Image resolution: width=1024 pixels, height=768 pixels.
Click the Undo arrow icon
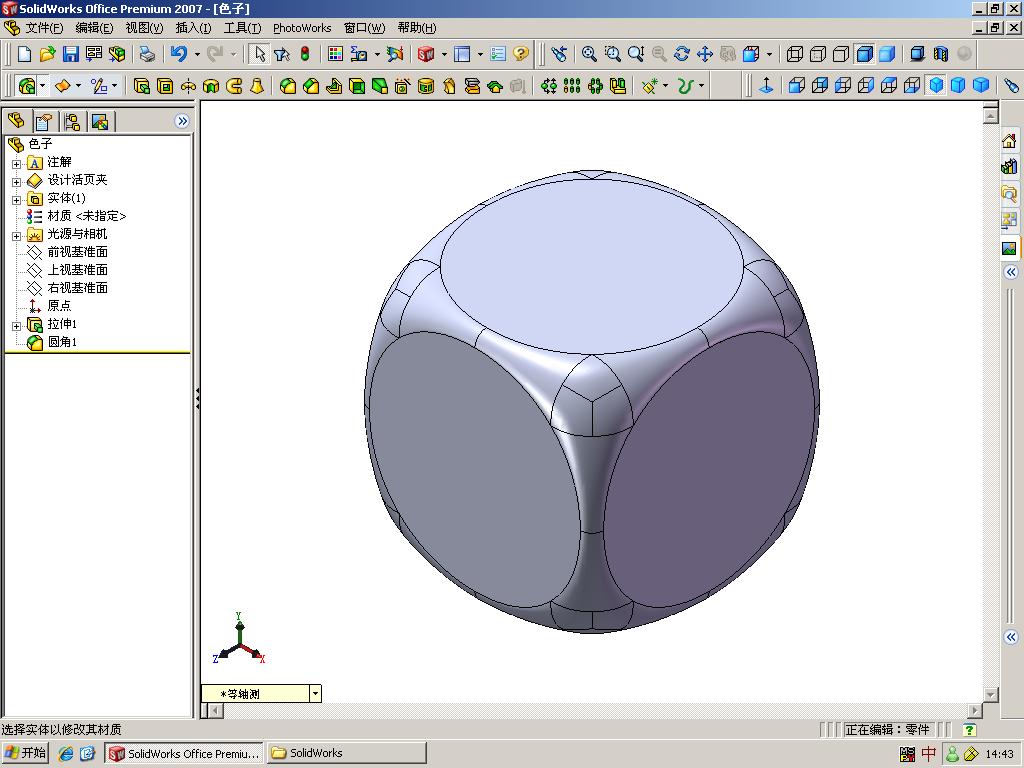(179, 54)
